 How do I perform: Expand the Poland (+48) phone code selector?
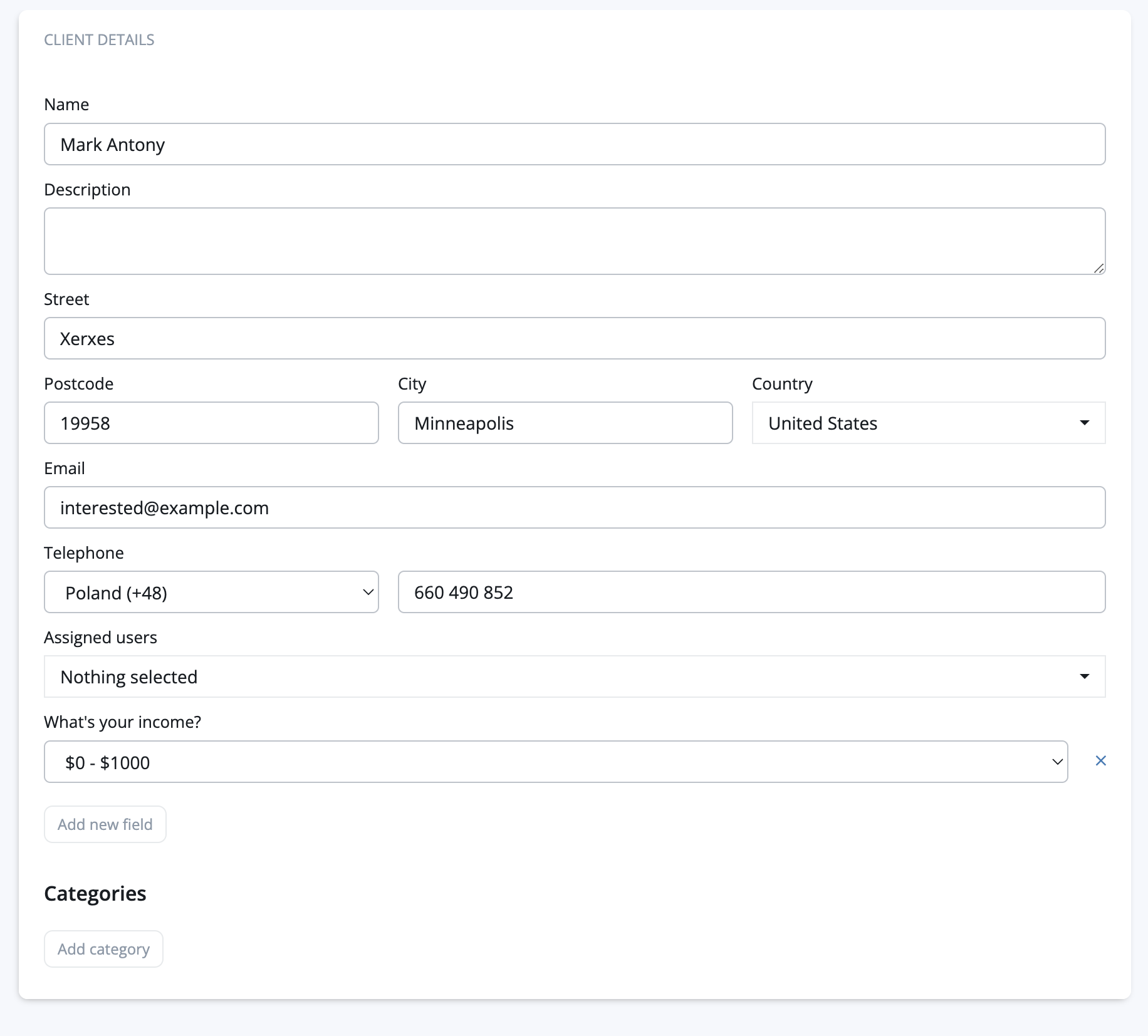click(x=211, y=593)
